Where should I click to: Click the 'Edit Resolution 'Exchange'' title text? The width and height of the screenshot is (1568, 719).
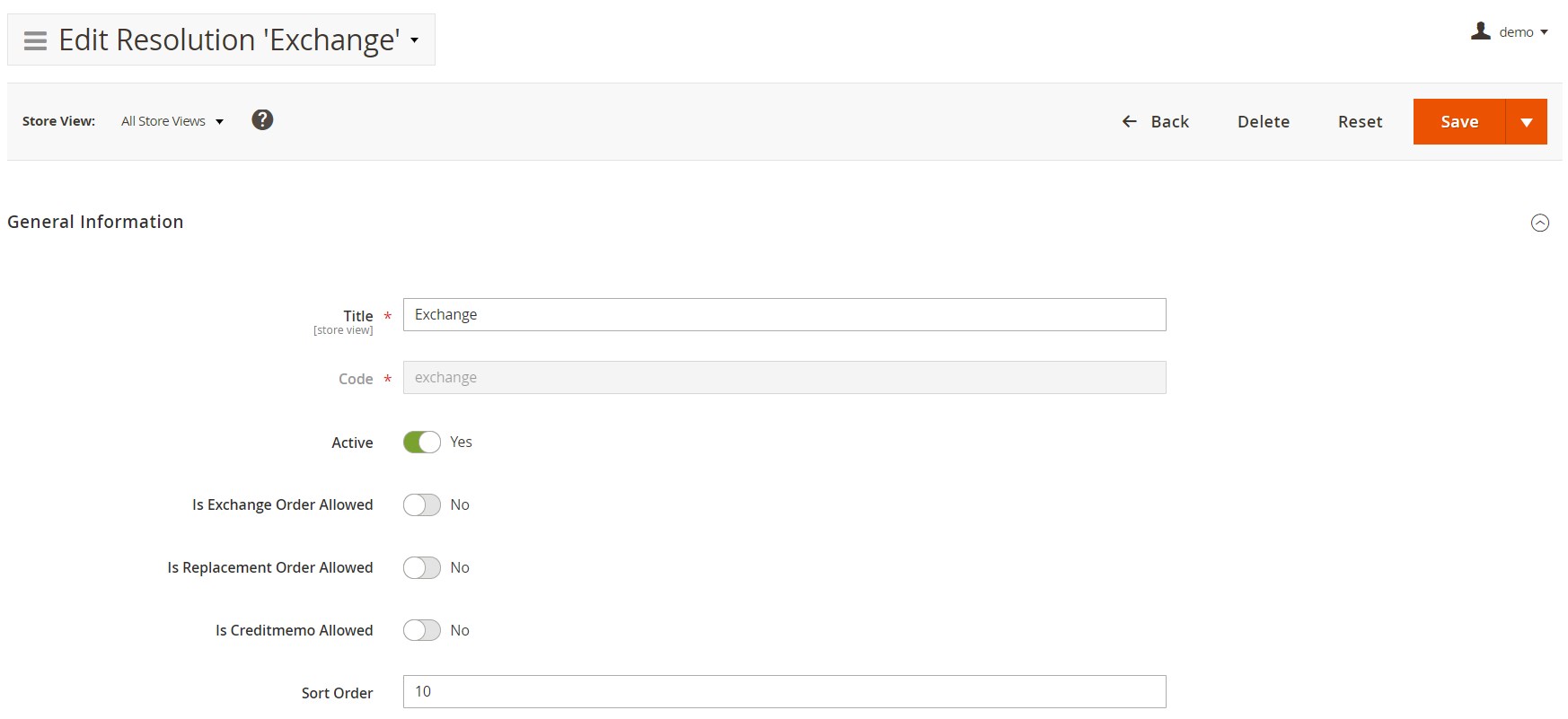pos(229,40)
